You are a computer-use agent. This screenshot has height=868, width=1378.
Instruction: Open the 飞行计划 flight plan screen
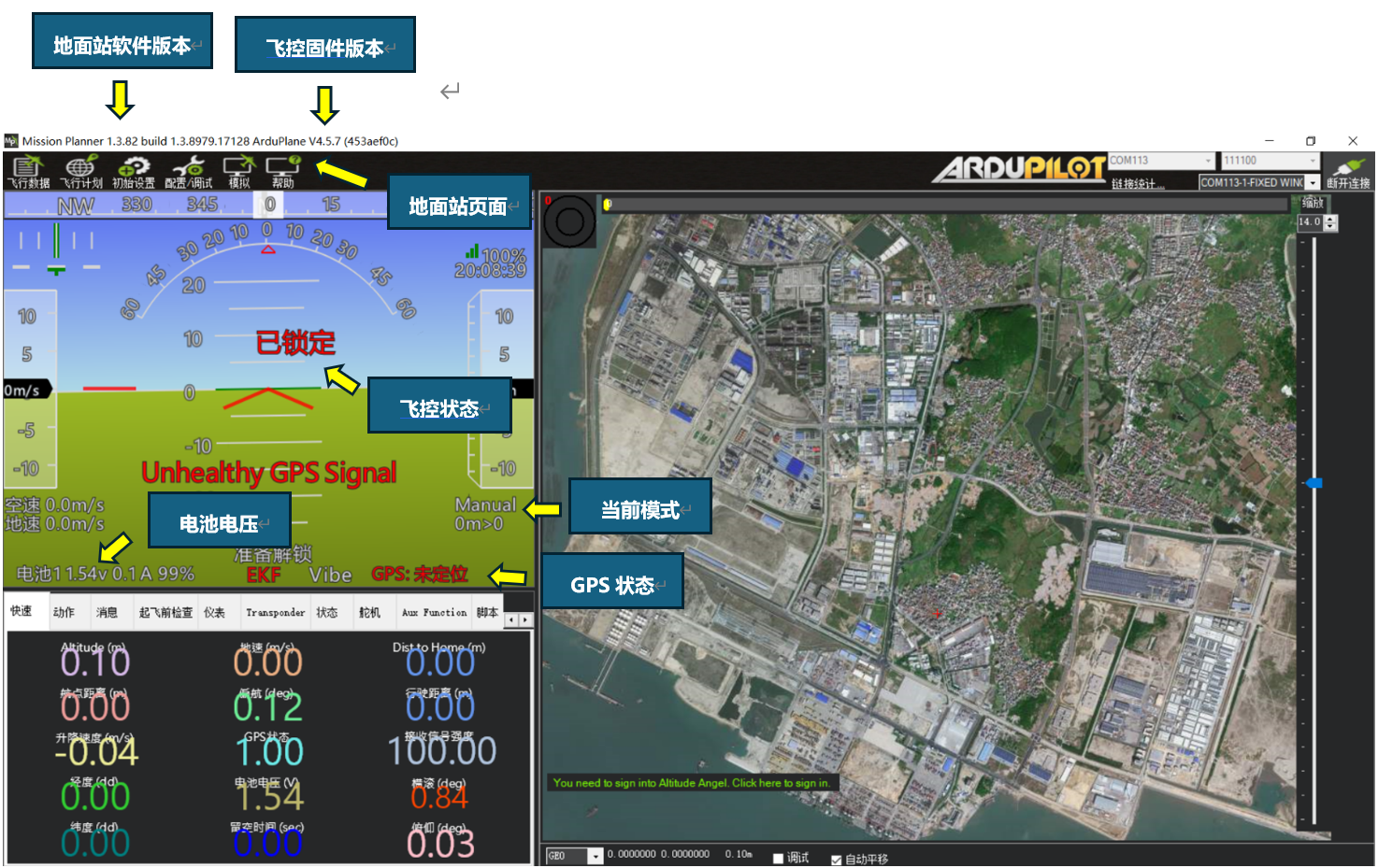pos(81,172)
